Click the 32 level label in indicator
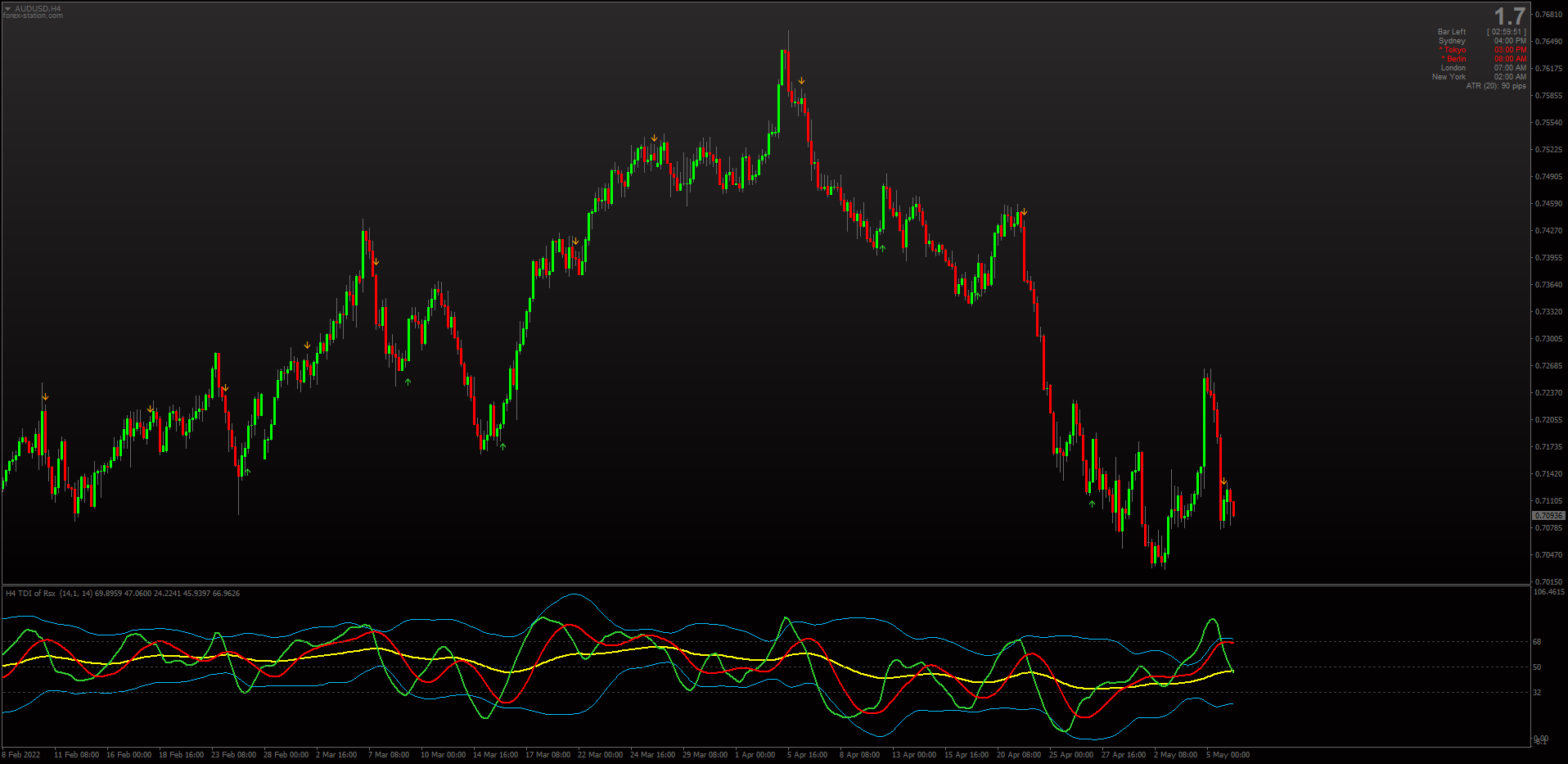1568x764 pixels. tap(1537, 693)
